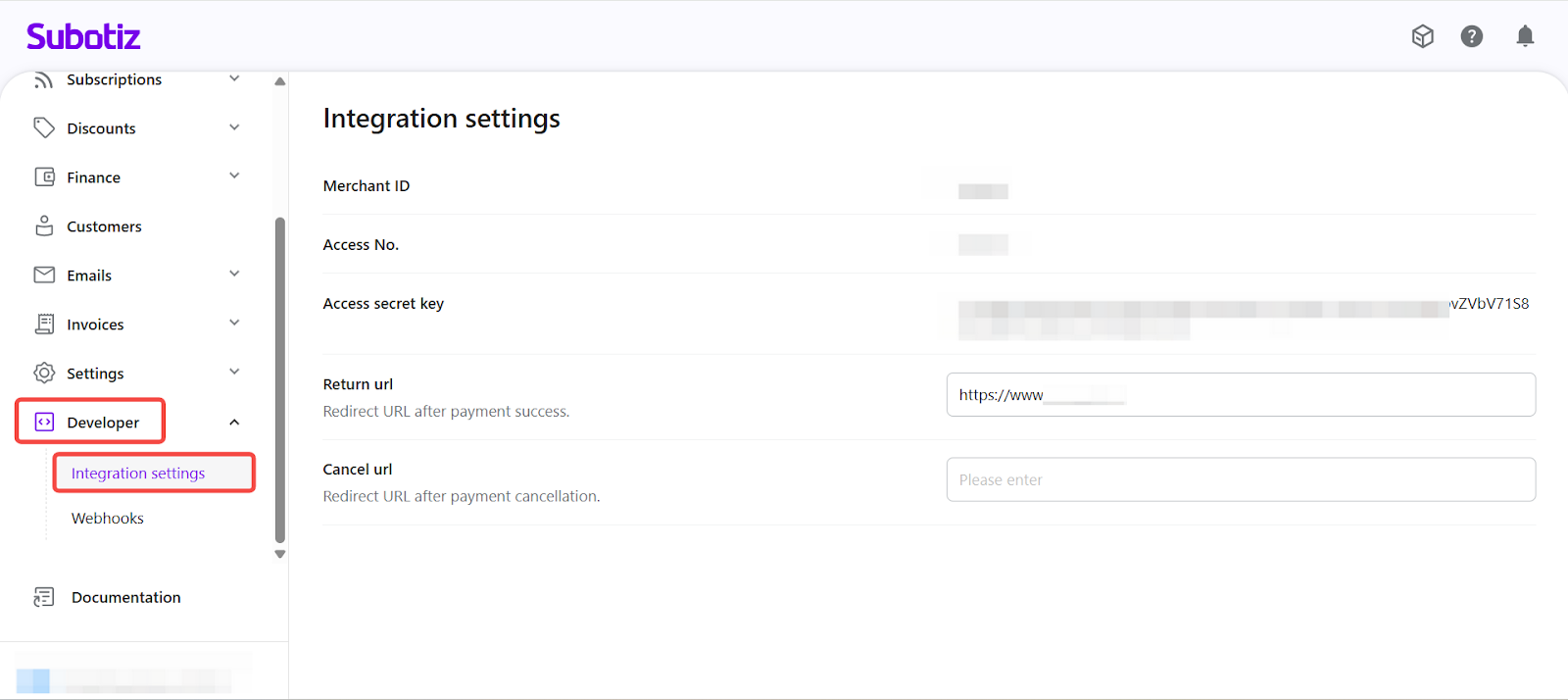Viewport: 1568px width, 700px height.
Task: Click the Emails envelope icon
Action: [44, 275]
